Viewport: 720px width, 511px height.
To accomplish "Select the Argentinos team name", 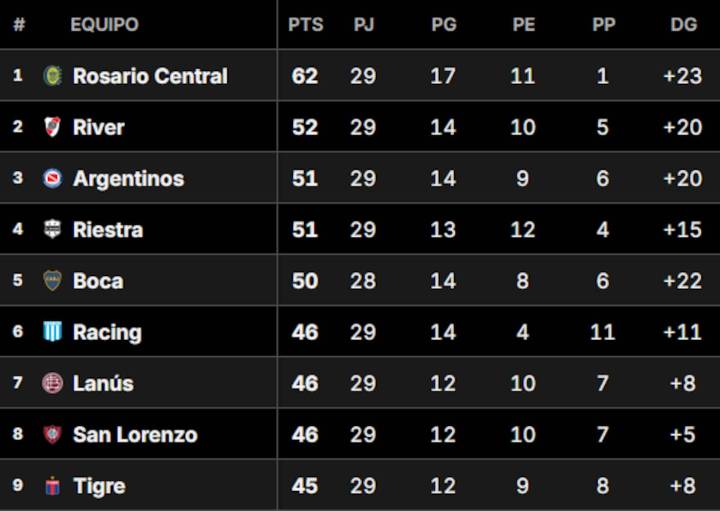I will 128,179.
